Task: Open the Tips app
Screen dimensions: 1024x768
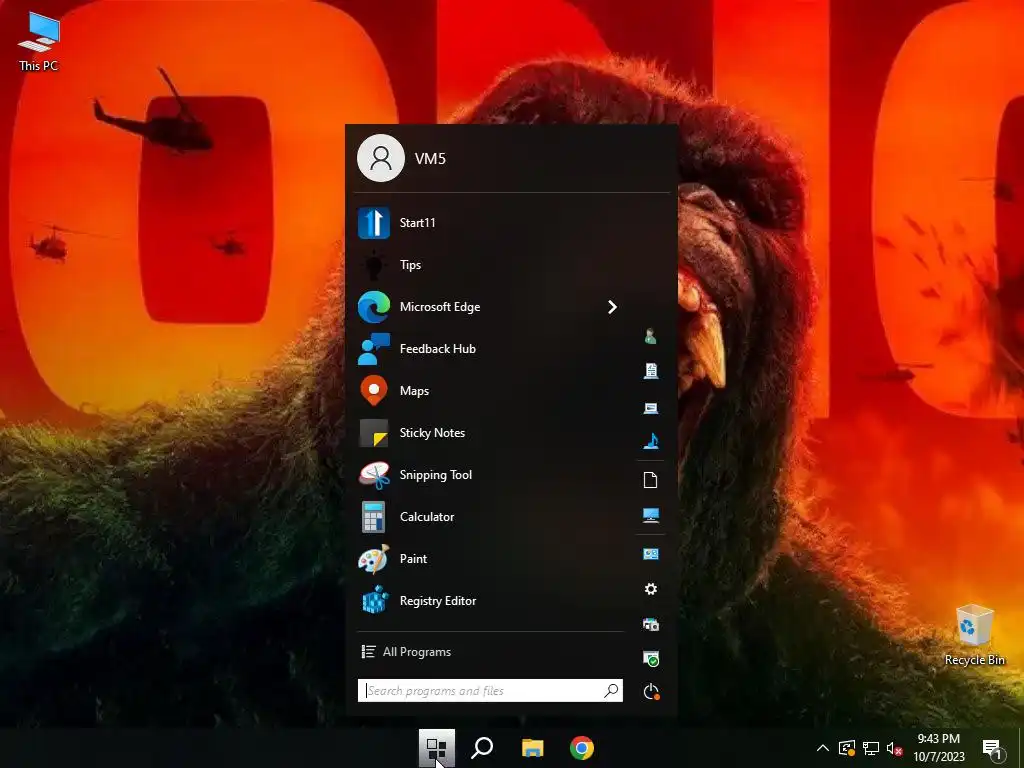Action: [x=490, y=264]
